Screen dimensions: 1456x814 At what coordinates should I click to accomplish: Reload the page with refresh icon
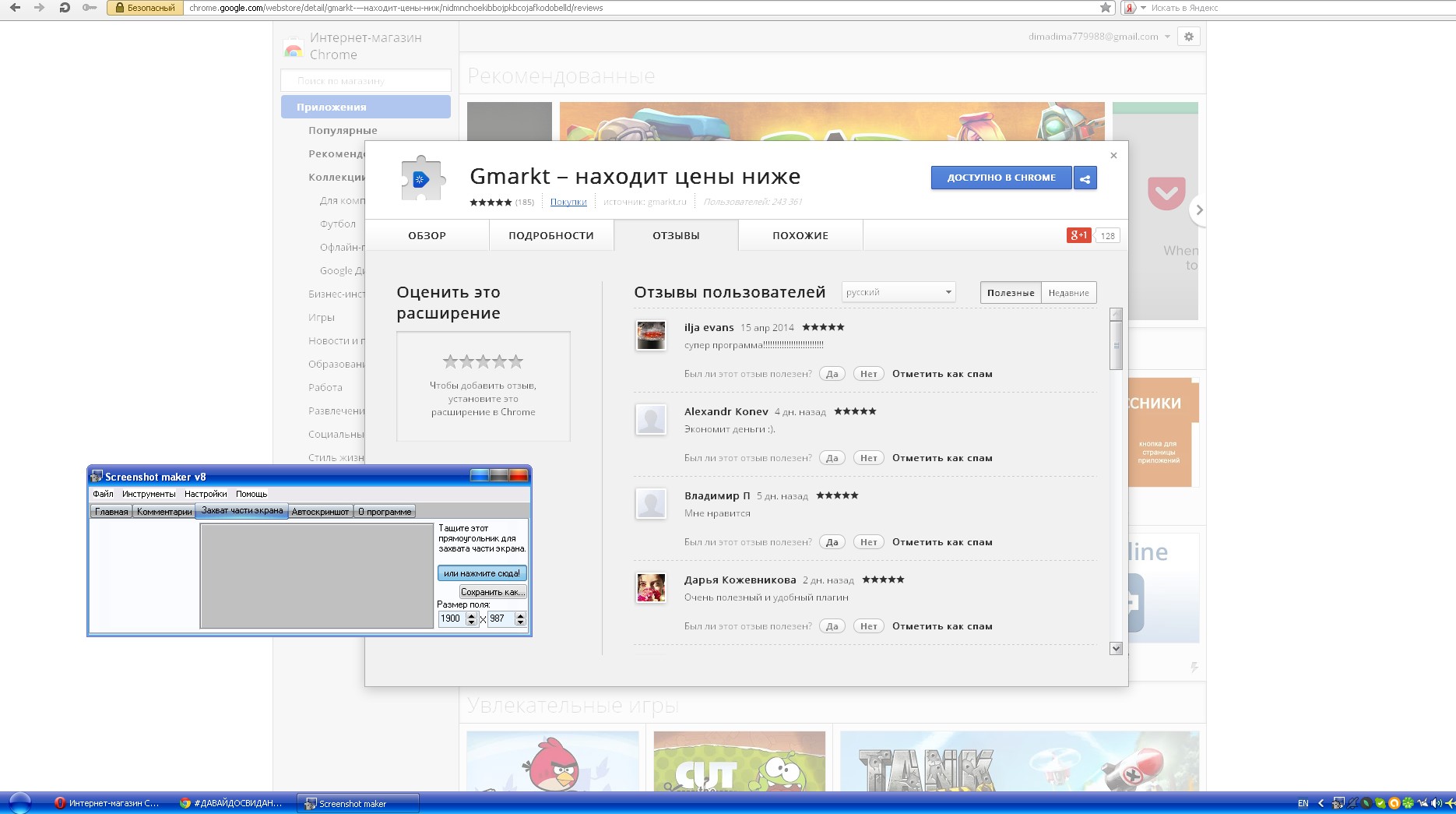coord(65,8)
